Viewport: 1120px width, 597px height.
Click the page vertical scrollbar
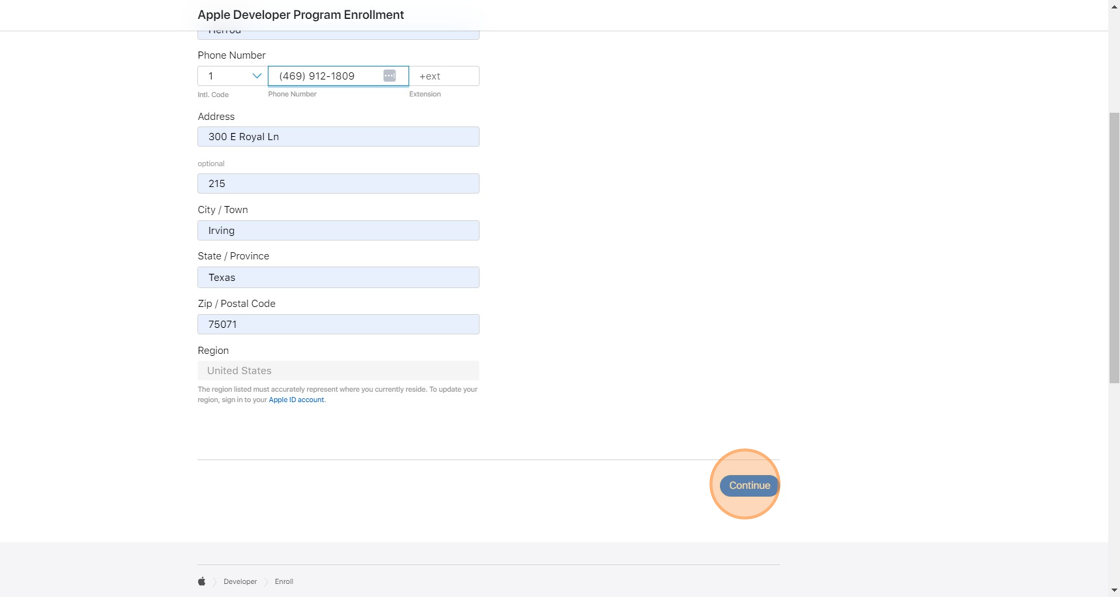click(1114, 248)
